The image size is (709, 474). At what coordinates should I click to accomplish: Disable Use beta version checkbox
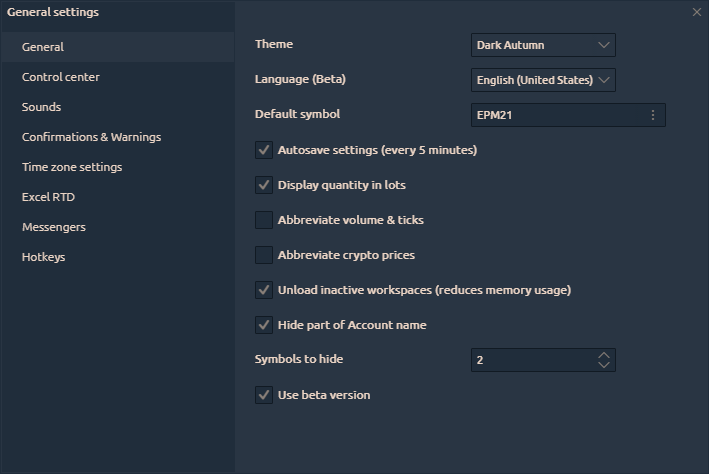264,395
